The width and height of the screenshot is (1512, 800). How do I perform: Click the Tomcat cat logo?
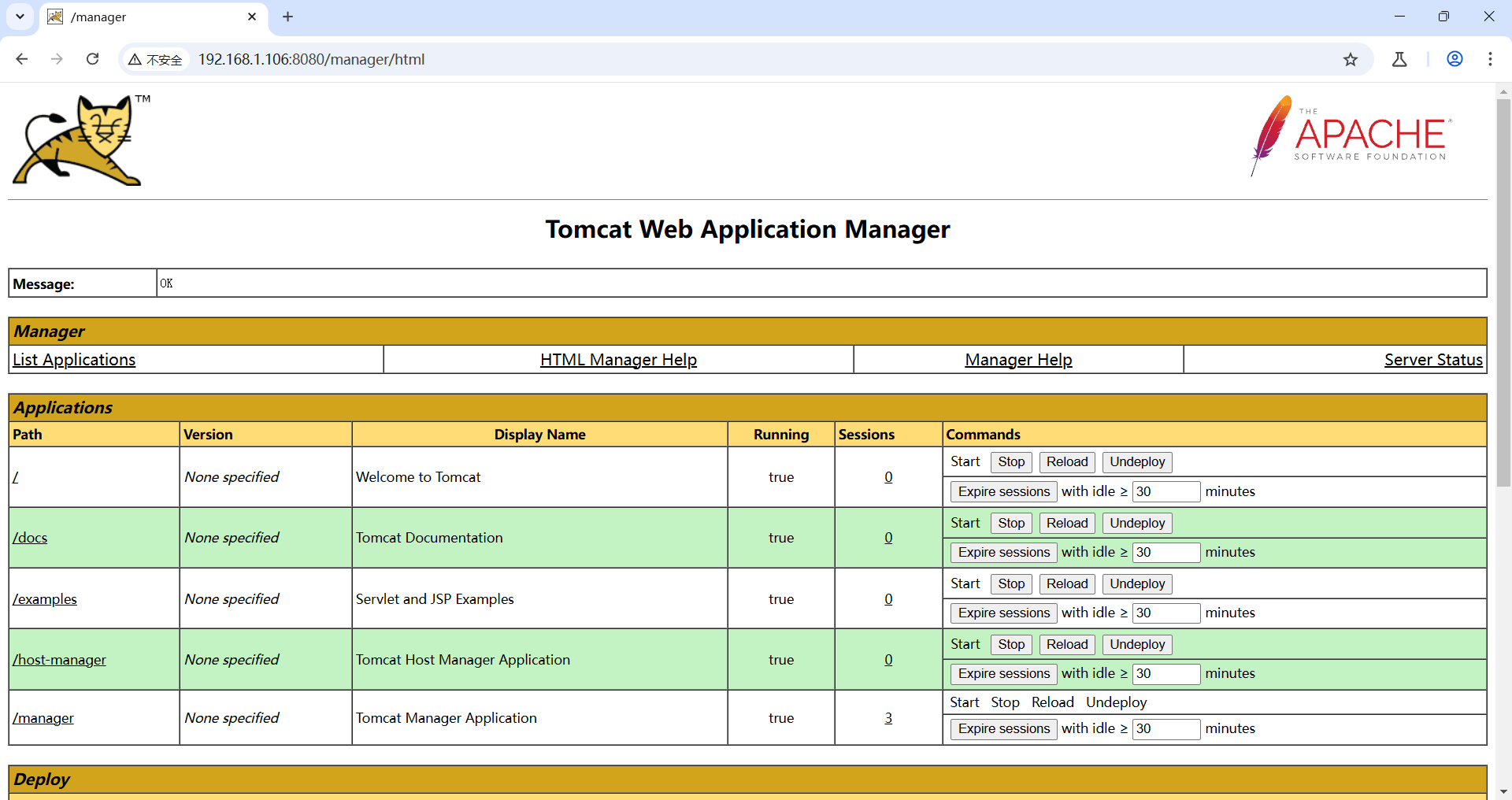[81, 140]
